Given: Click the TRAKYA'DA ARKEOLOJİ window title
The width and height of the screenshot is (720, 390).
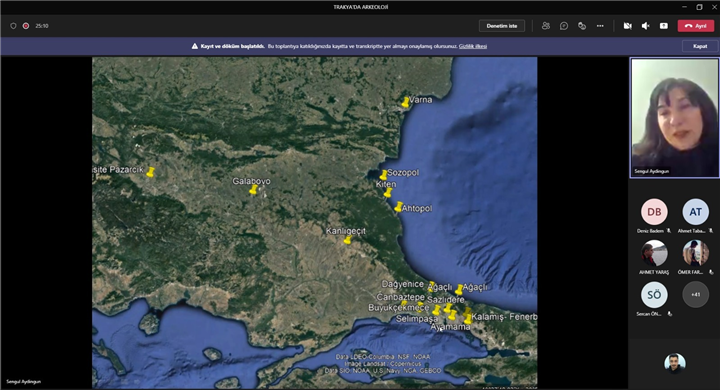Looking at the screenshot, I should (x=360, y=7).
